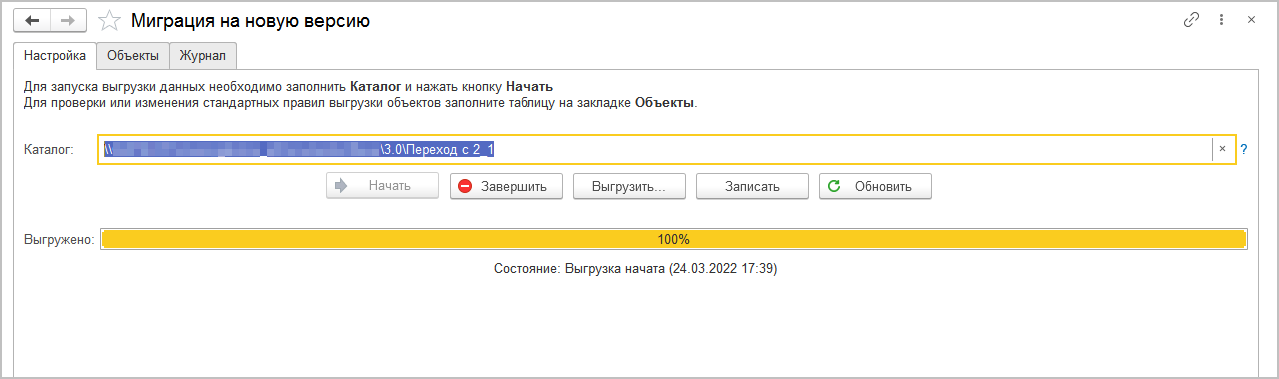The width and height of the screenshot is (1279, 379).
Task: Show the Журнал tab
Action: tap(203, 56)
